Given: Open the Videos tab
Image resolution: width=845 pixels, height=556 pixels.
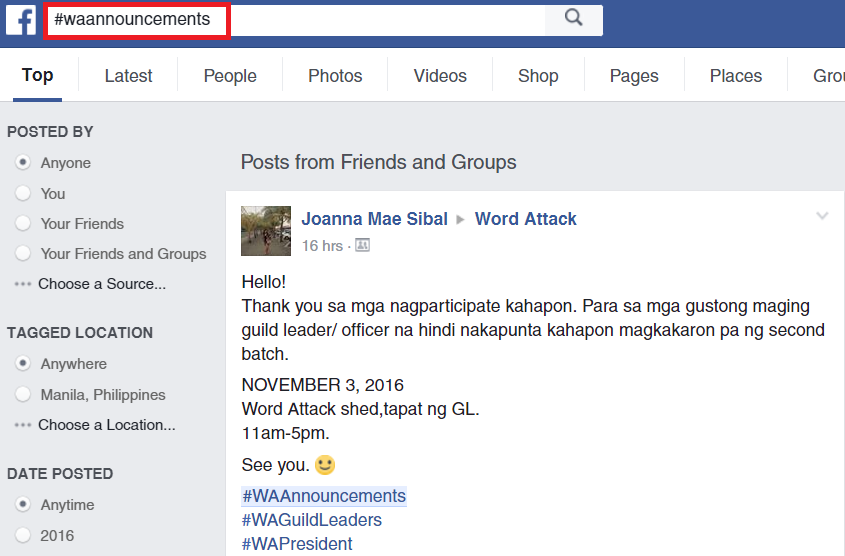Looking at the screenshot, I should point(440,76).
